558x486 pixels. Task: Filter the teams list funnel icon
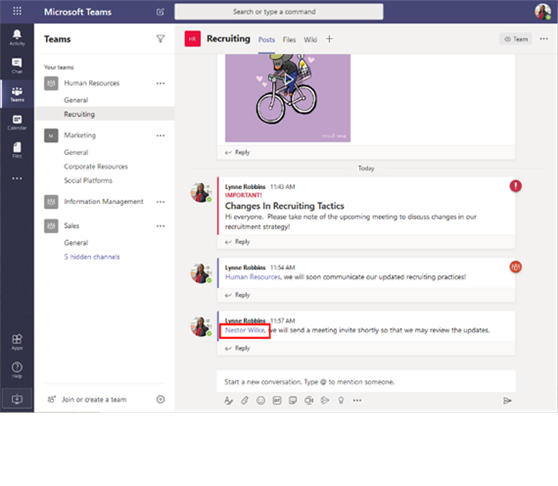(160, 39)
